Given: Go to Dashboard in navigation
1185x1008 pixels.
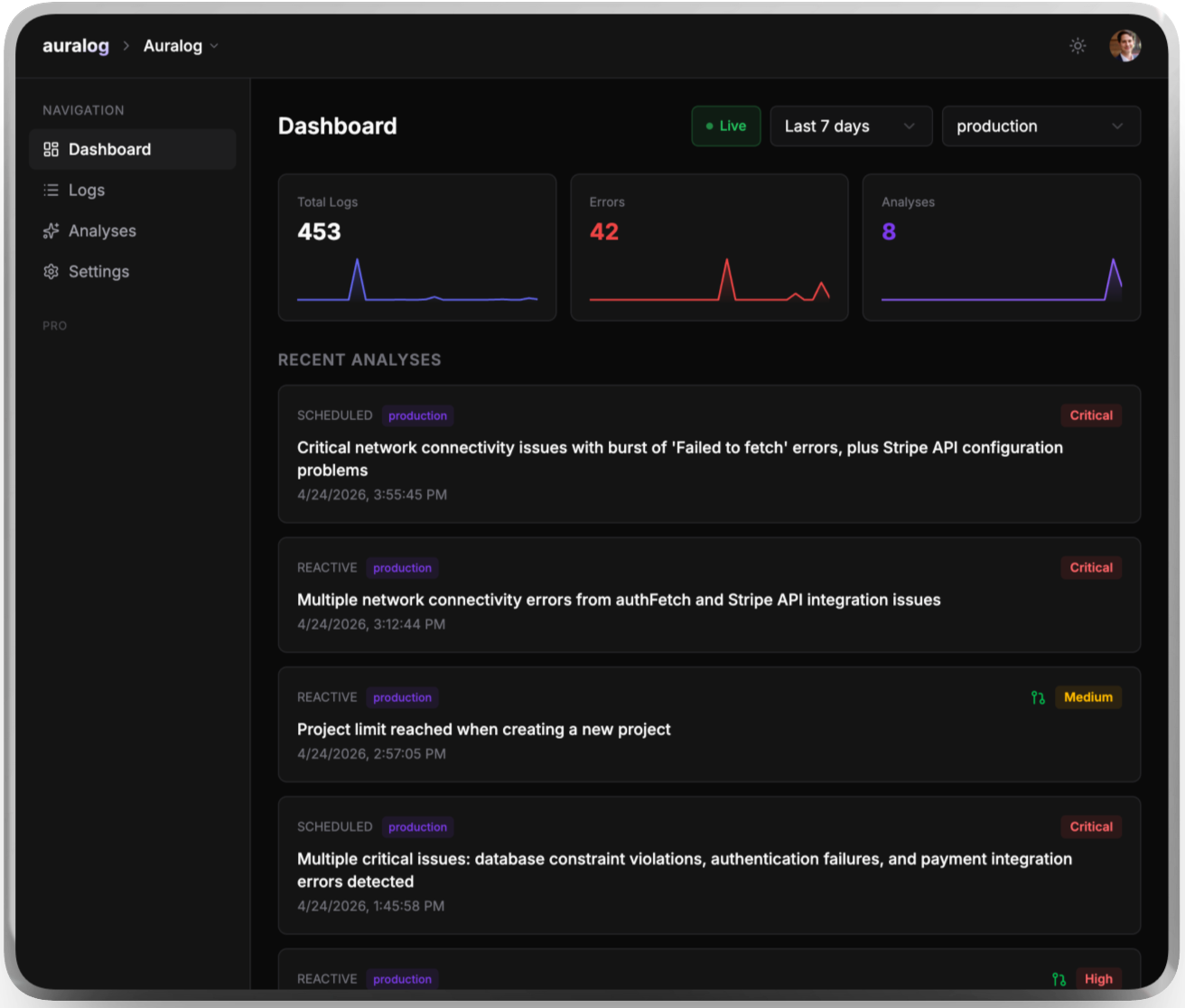Looking at the screenshot, I should tap(133, 149).
